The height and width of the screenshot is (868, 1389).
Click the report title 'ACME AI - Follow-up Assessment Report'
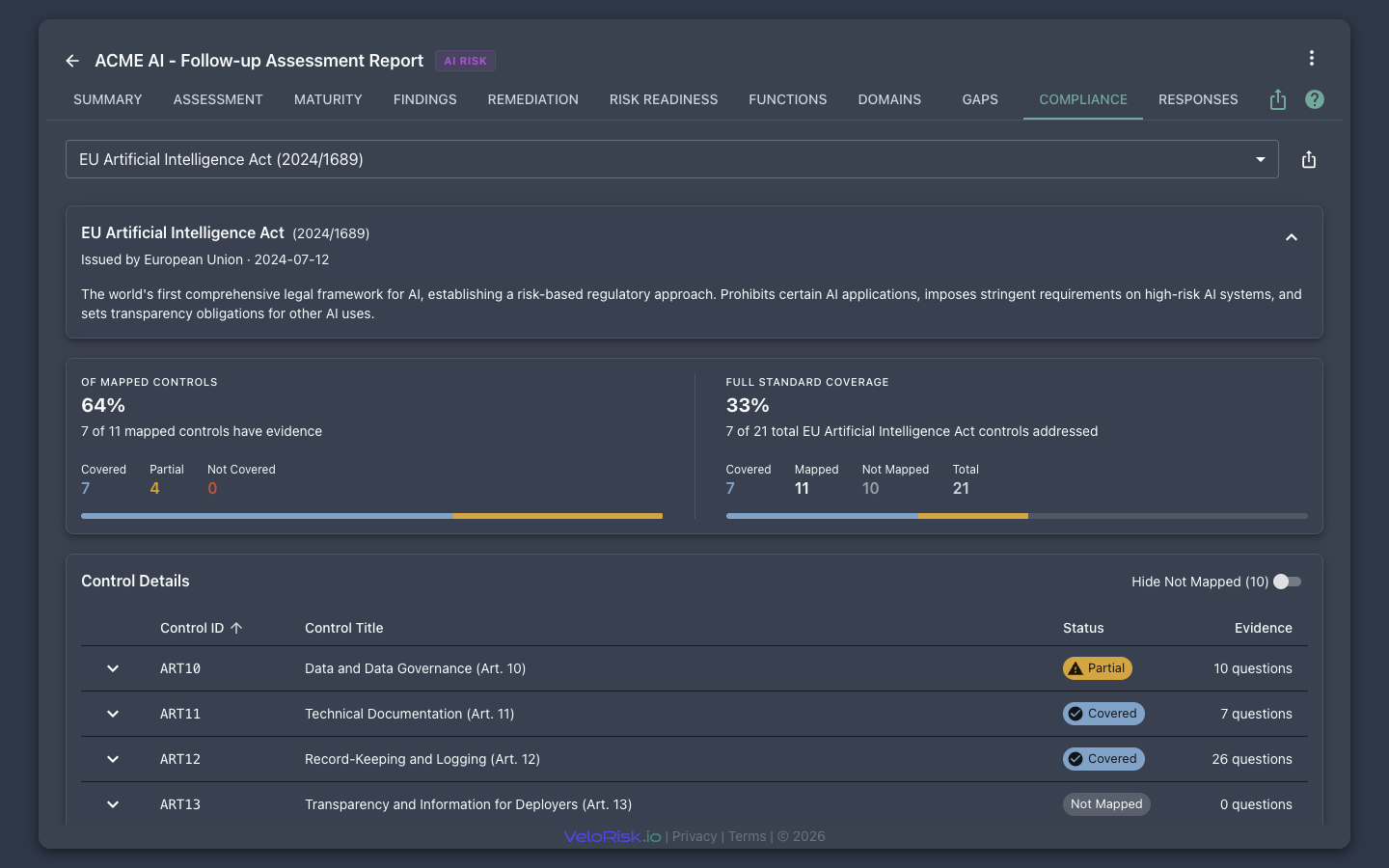click(259, 61)
